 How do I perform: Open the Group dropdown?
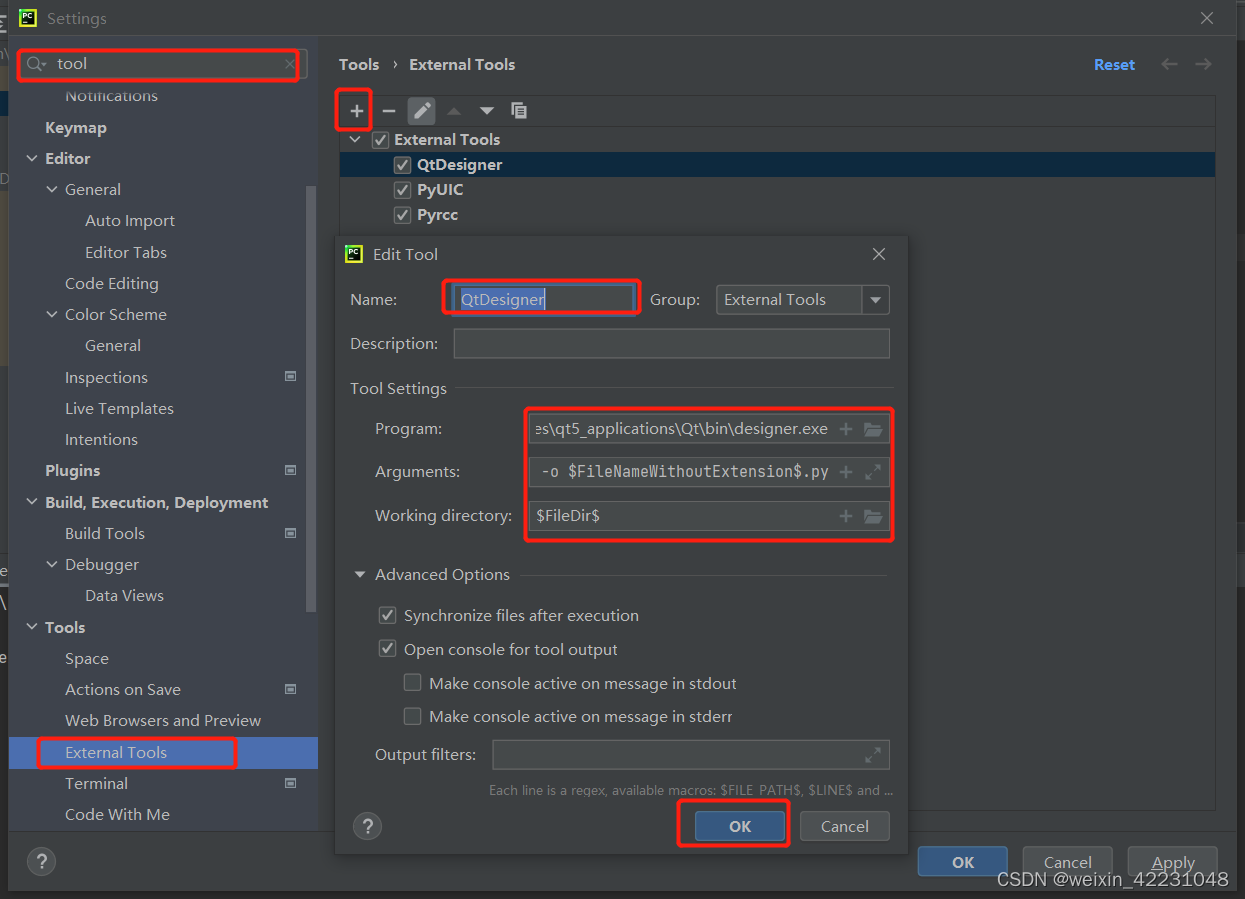(x=876, y=300)
